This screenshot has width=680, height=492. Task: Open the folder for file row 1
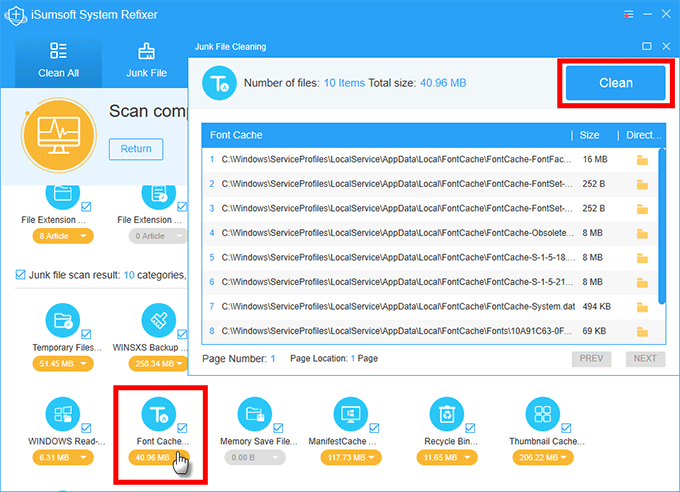642,160
